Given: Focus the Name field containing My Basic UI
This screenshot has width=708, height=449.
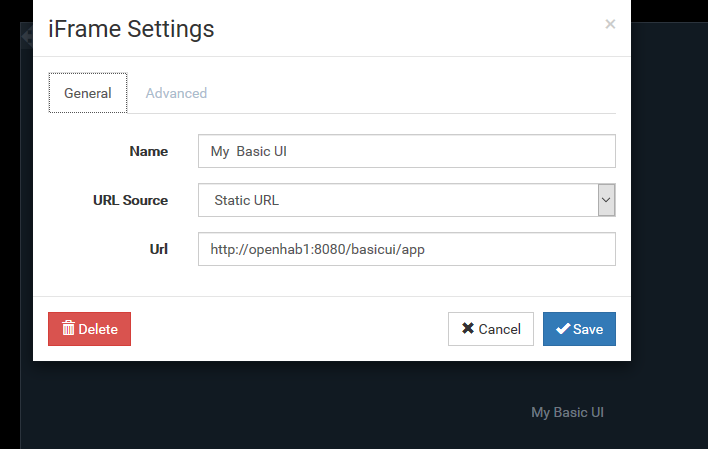Looking at the screenshot, I should tap(406, 151).
